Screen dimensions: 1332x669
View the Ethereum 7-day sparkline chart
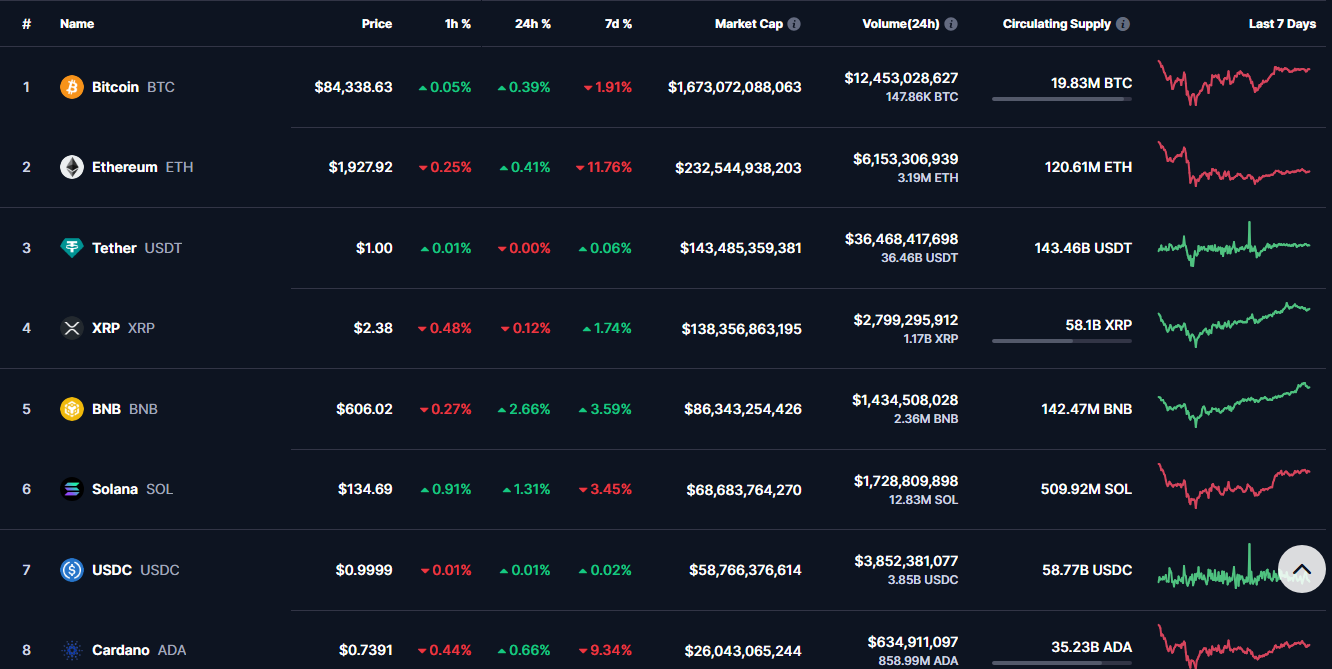[1234, 163]
